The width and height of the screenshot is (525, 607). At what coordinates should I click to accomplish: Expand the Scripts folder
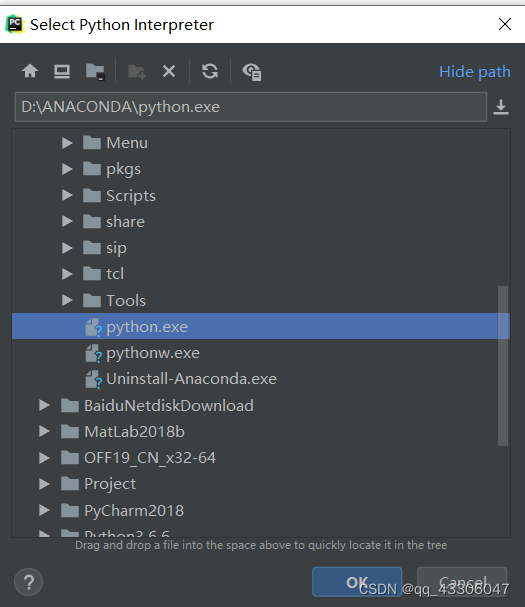(67, 195)
